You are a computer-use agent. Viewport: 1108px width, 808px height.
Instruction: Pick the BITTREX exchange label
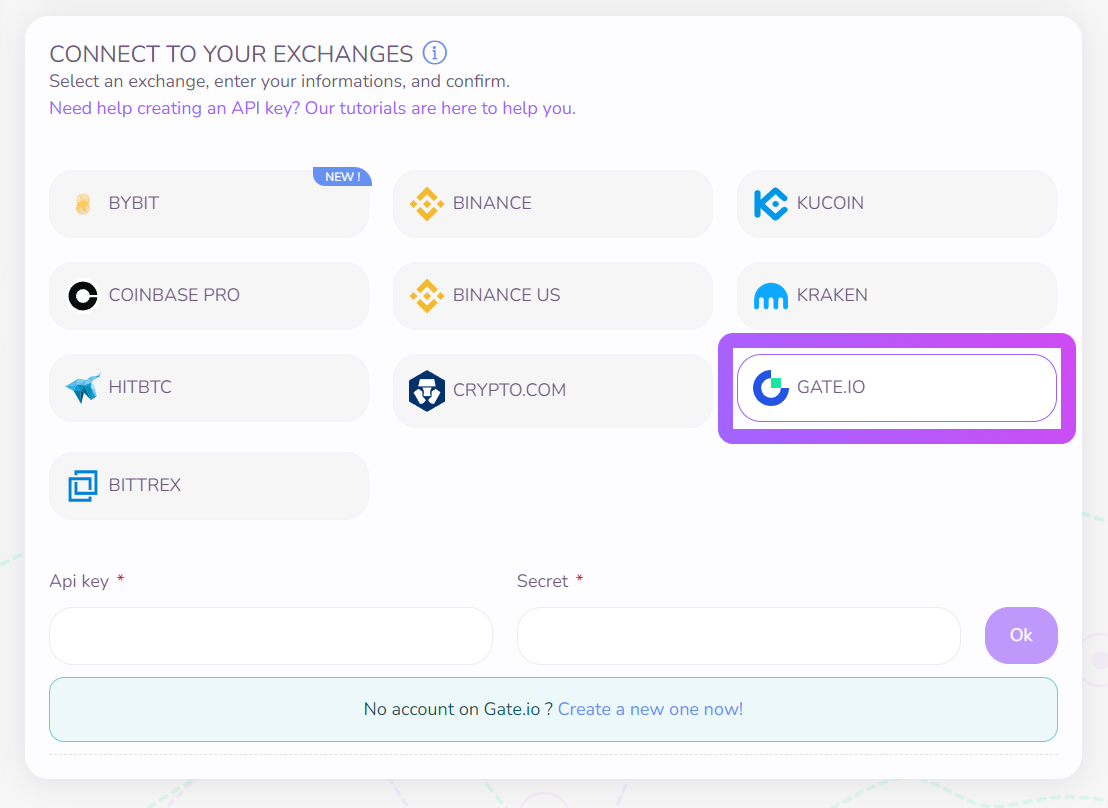click(x=144, y=485)
